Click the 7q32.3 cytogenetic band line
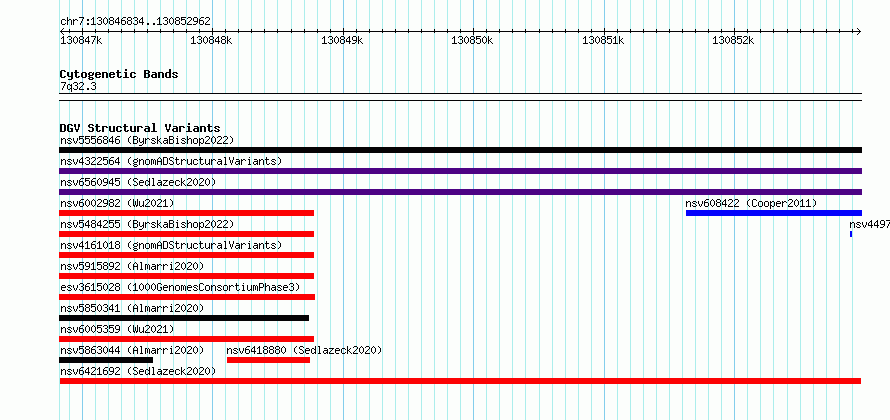The image size is (890, 420). pos(460,97)
